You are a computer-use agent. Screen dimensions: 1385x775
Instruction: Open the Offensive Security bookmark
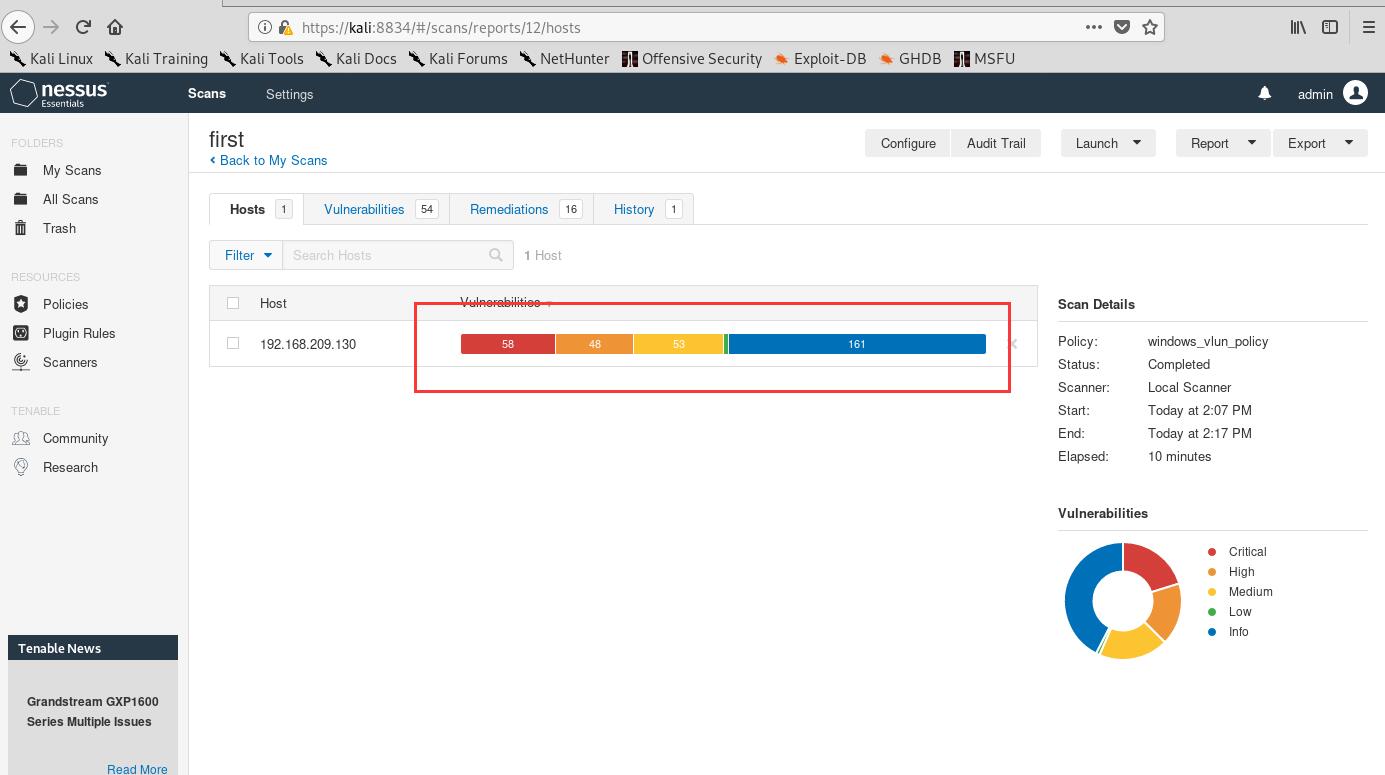click(691, 58)
